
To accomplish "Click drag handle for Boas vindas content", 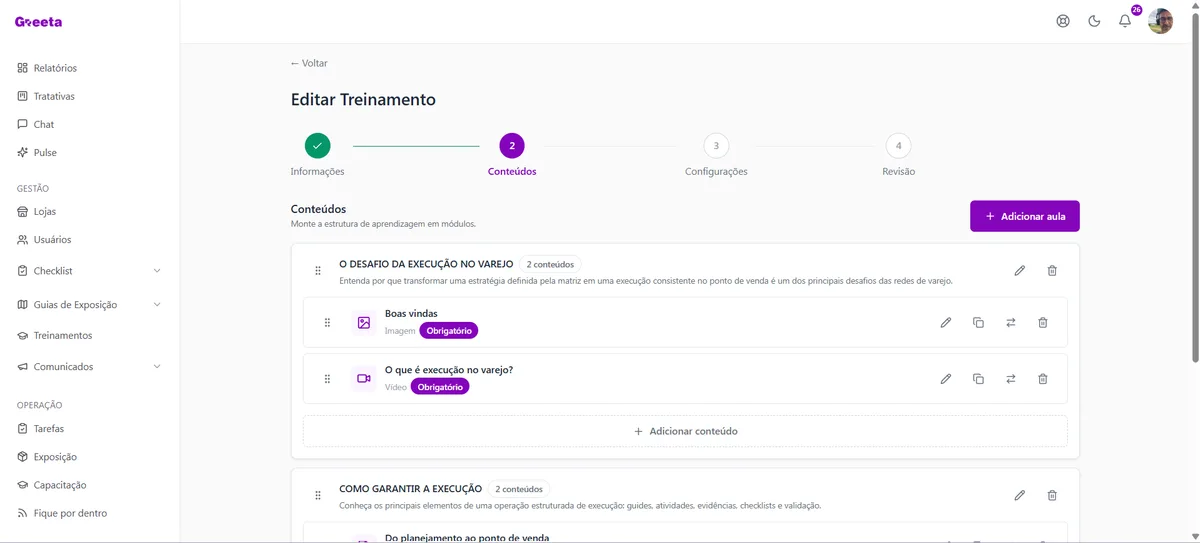I will click(327, 323).
